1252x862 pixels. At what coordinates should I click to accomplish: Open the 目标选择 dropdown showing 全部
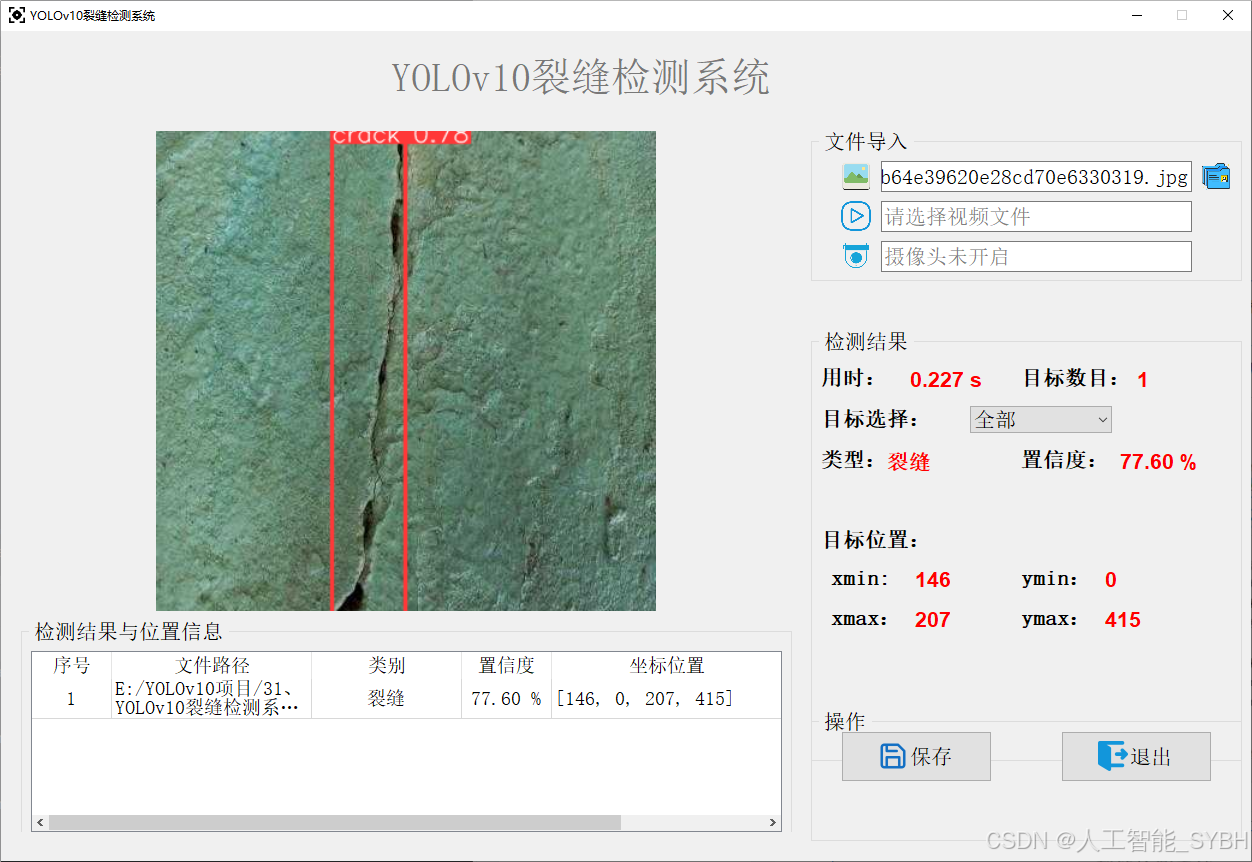coord(1041,420)
